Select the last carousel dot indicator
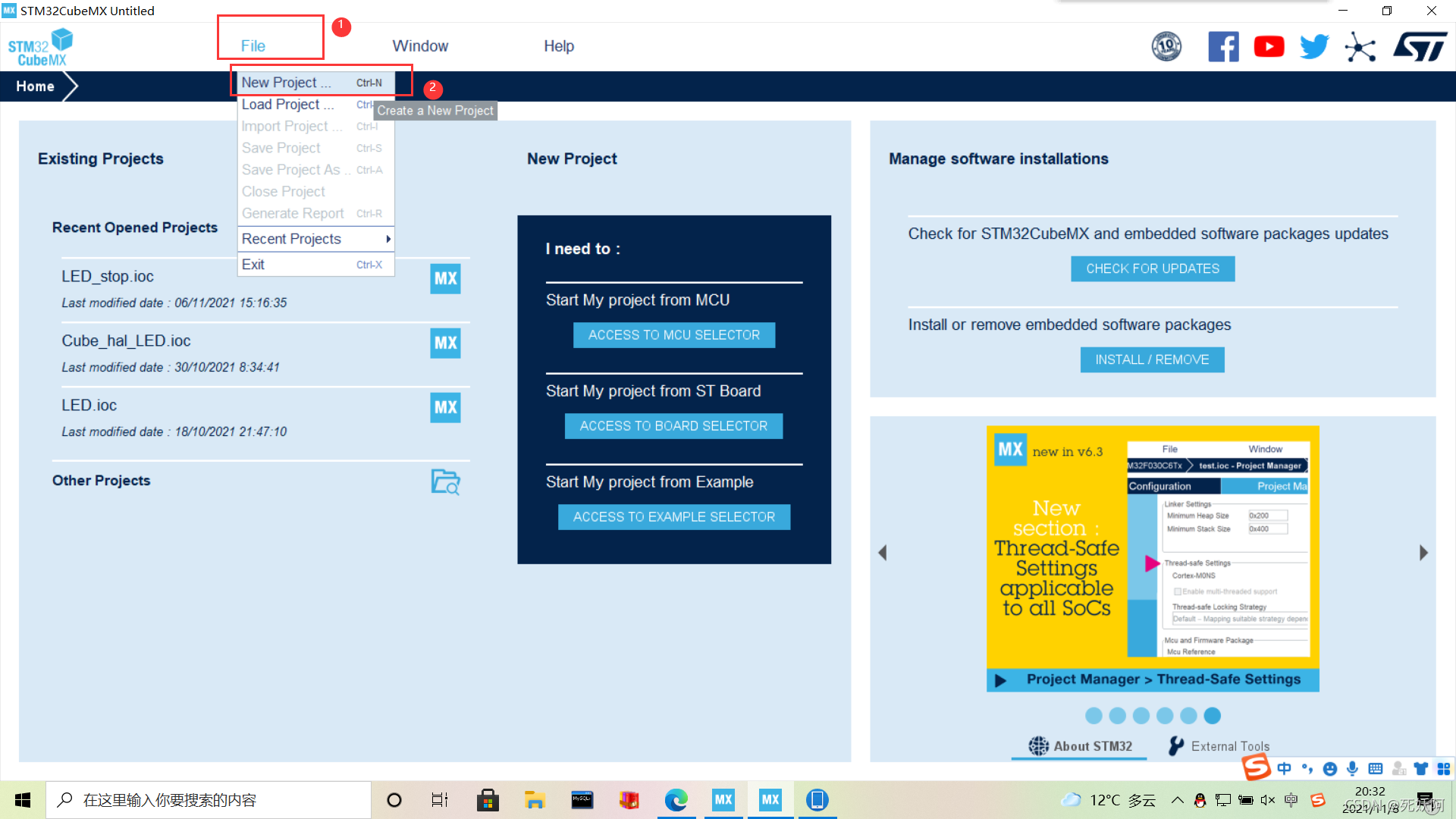 pyautogui.click(x=1213, y=715)
